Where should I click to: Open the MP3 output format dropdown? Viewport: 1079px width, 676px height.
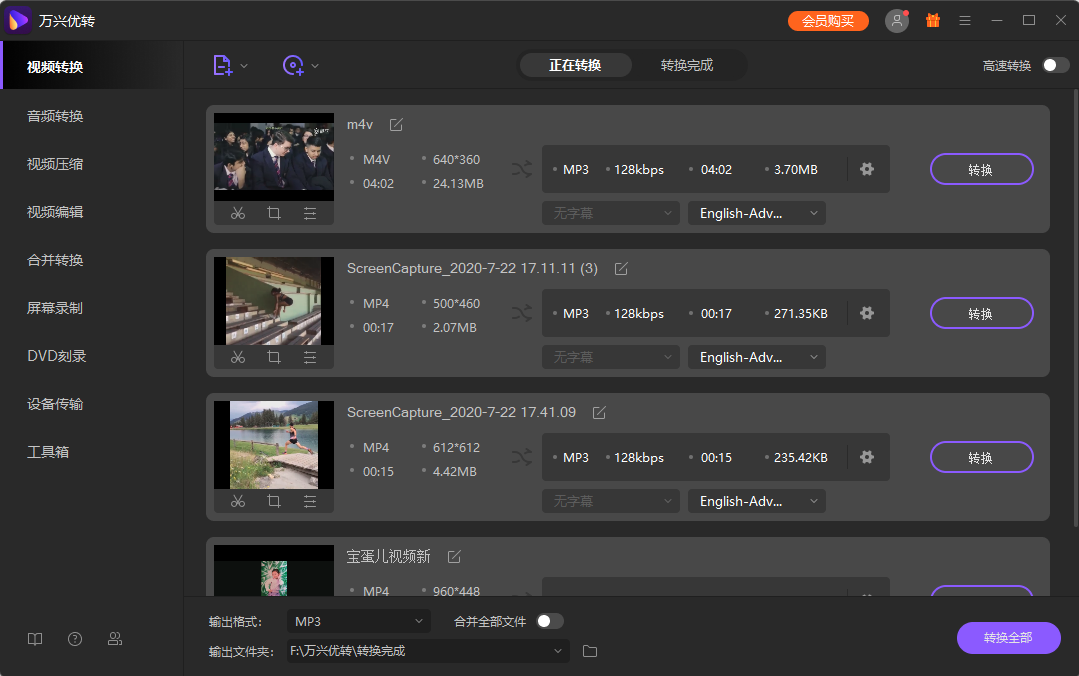358,620
